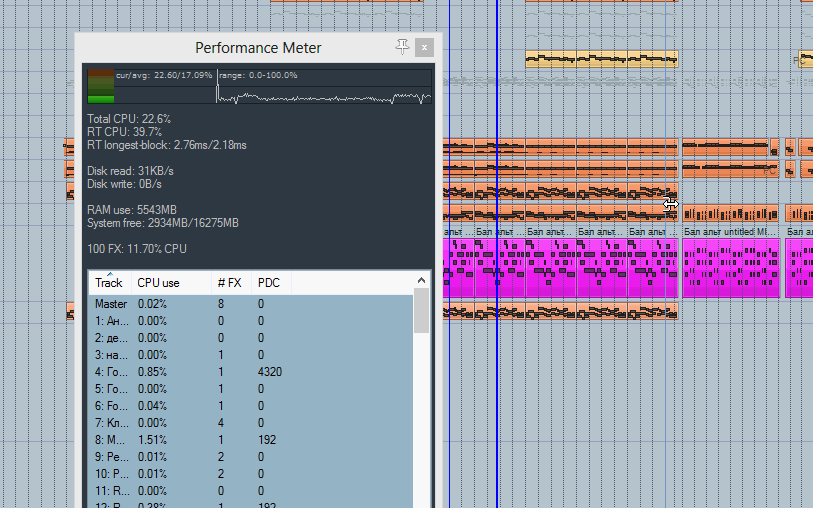Click the 1.51% CPU use cell

(x=152, y=440)
